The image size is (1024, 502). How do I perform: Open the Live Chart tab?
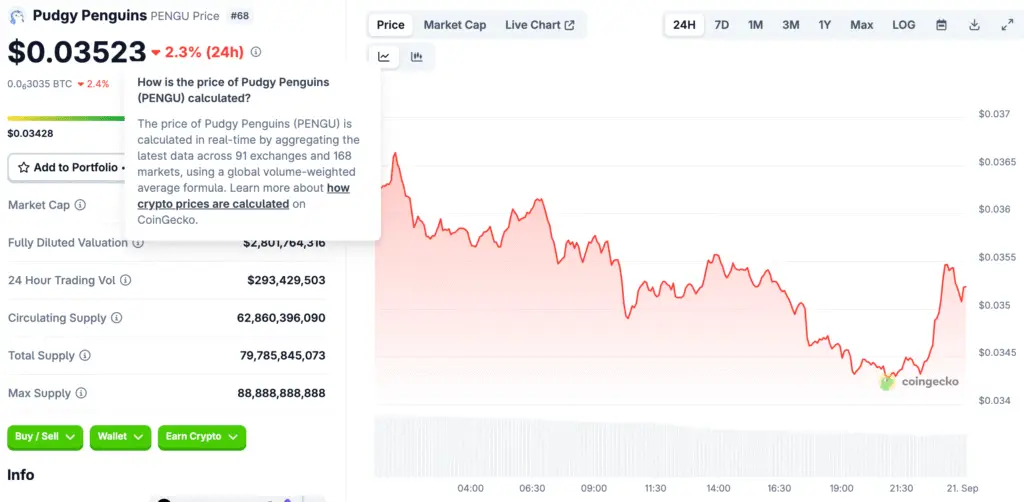539,25
